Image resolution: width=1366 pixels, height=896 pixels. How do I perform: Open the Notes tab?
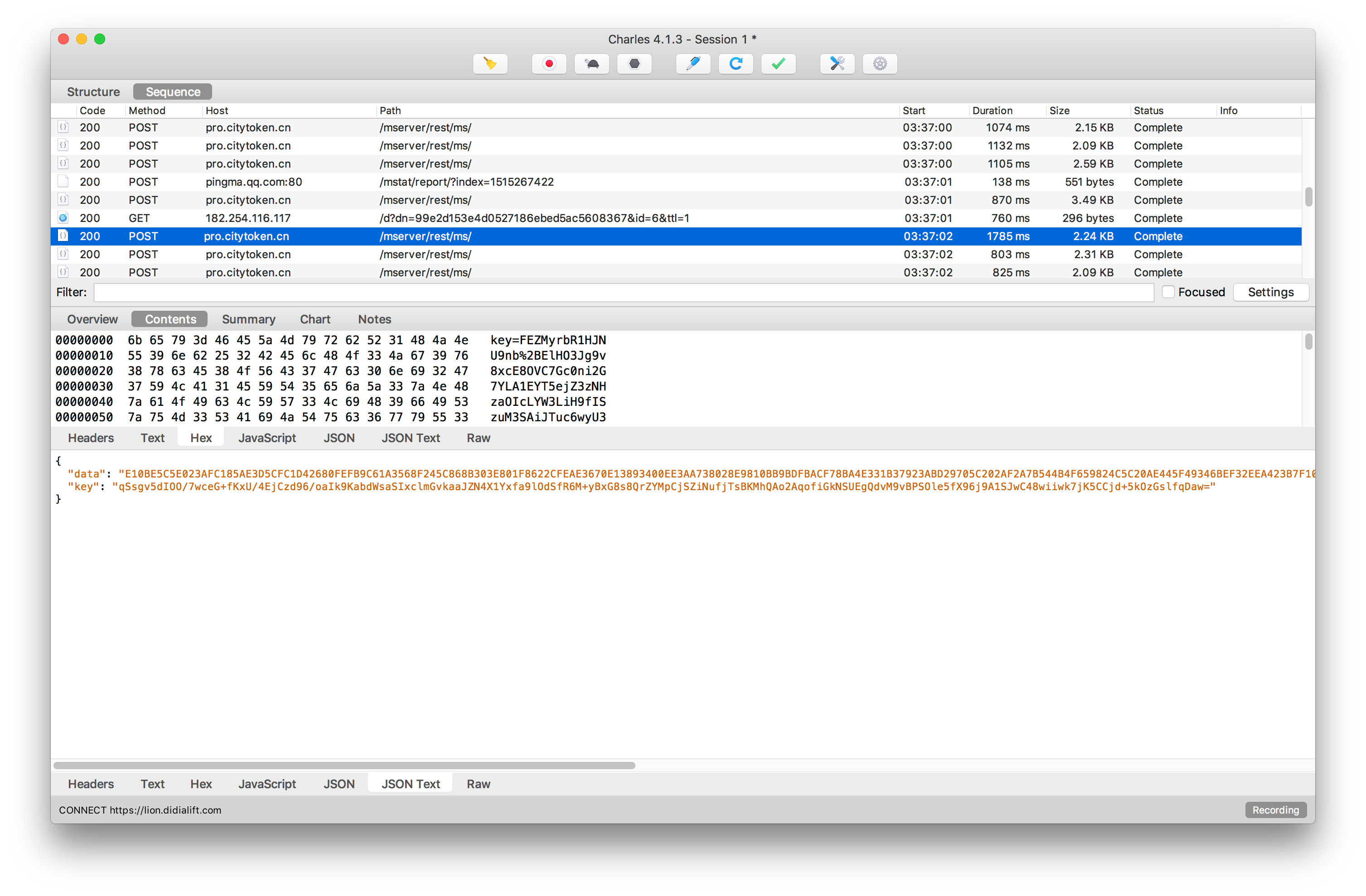click(374, 319)
